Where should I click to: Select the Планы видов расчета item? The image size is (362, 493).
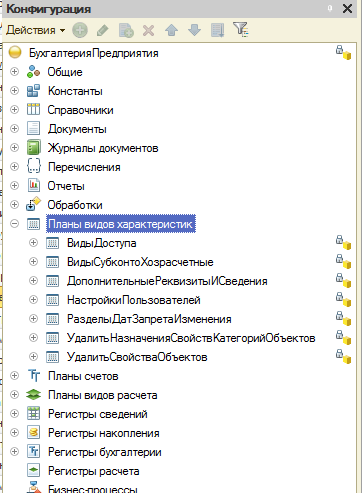(103, 395)
